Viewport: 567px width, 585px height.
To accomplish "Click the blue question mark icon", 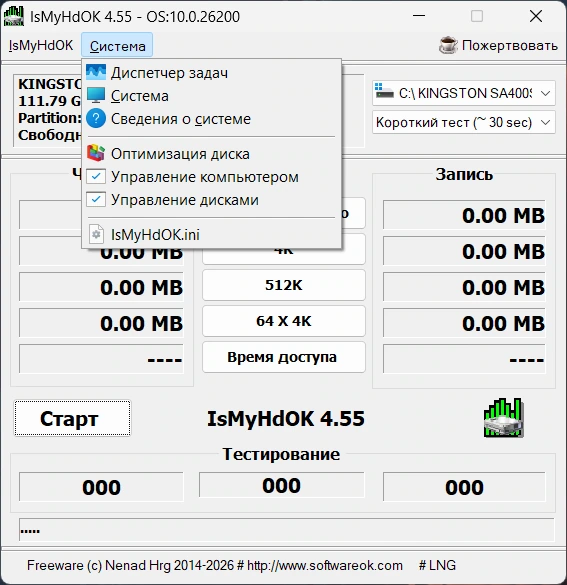I will click(x=96, y=119).
